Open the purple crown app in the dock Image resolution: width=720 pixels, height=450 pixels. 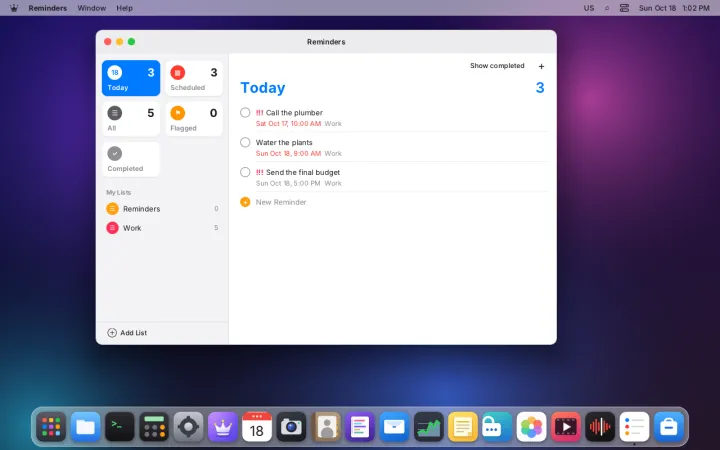223,427
